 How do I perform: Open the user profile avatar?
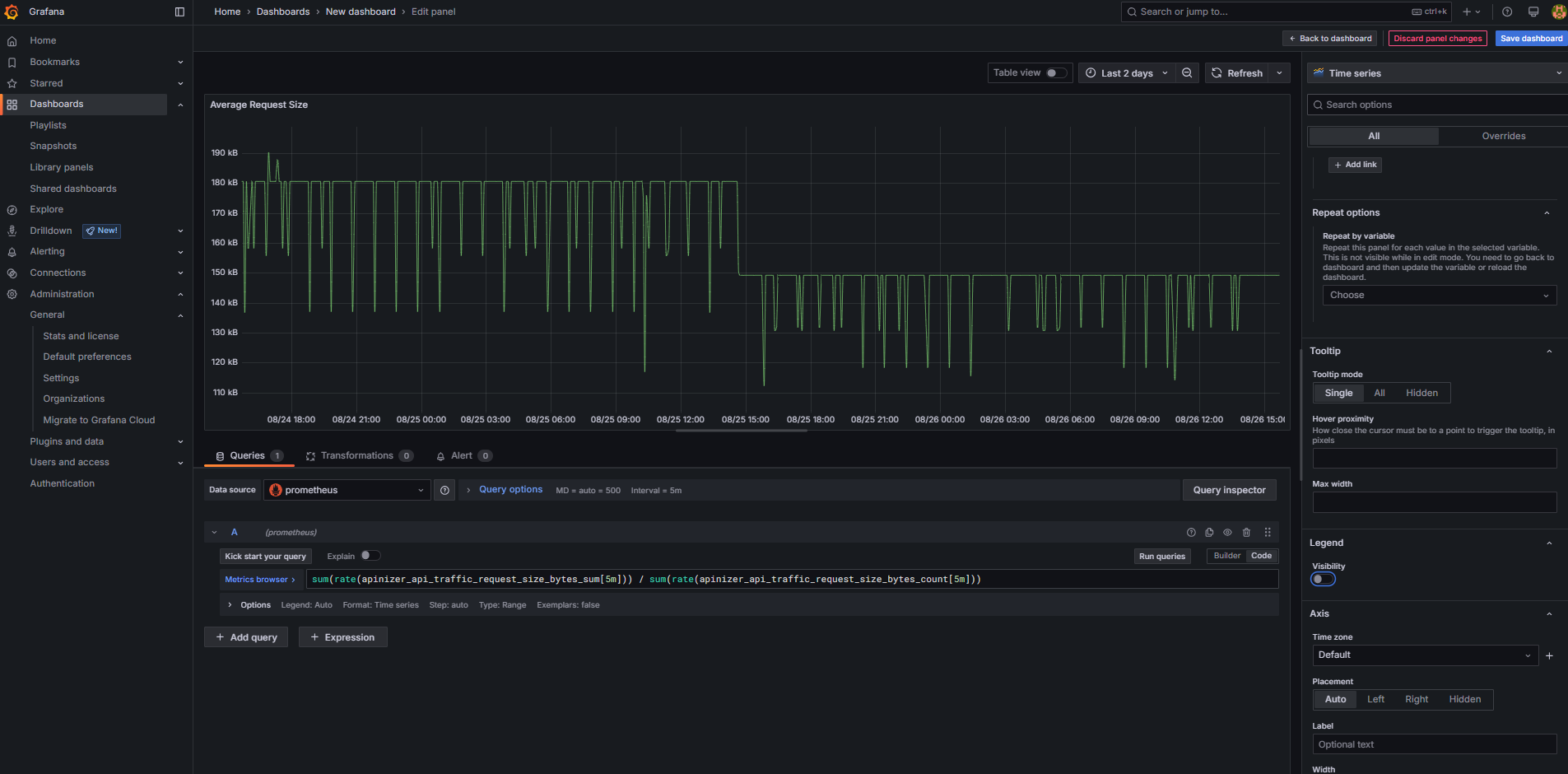[1559, 12]
